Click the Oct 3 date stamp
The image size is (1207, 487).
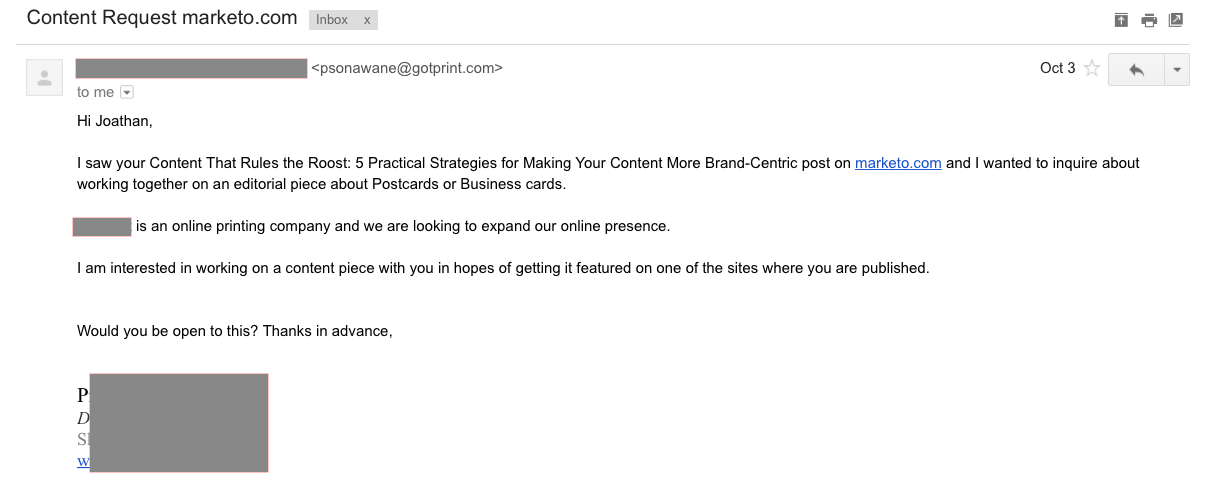[x=1058, y=68]
